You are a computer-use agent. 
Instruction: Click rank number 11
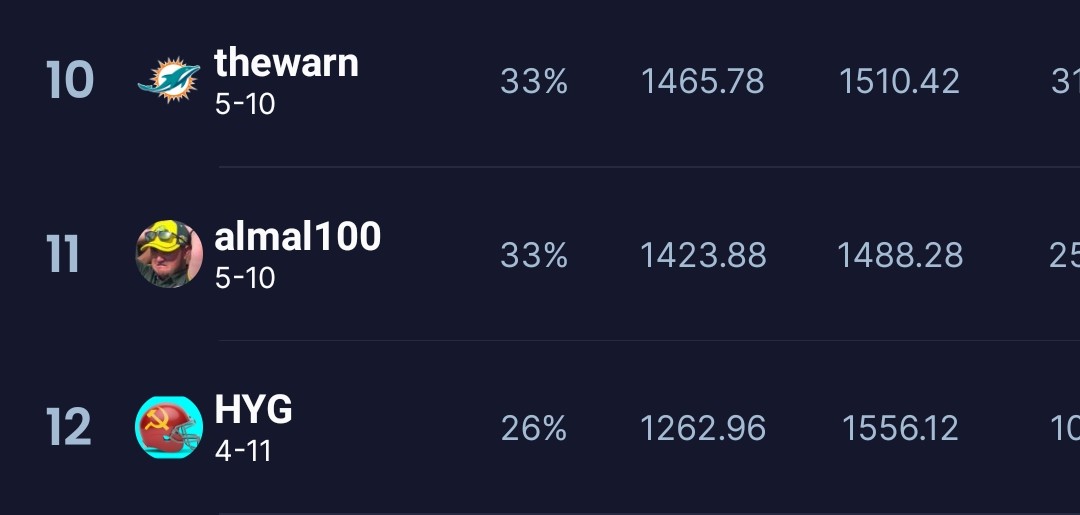(x=63, y=255)
